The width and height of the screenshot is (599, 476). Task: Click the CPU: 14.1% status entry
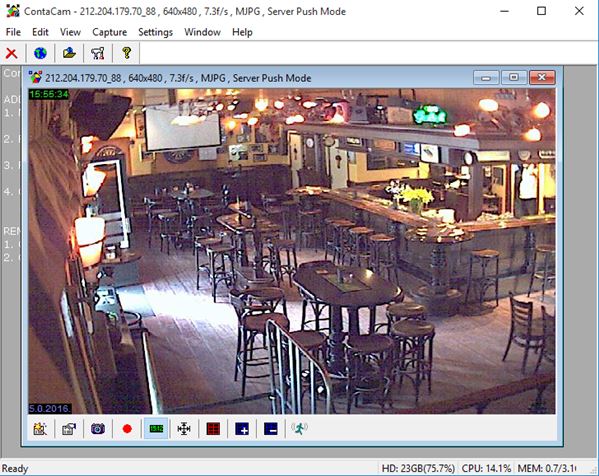click(x=486, y=468)
